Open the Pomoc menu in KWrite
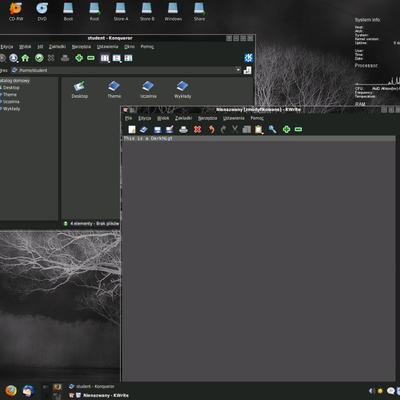400x400 pixels. click(257, 118)
